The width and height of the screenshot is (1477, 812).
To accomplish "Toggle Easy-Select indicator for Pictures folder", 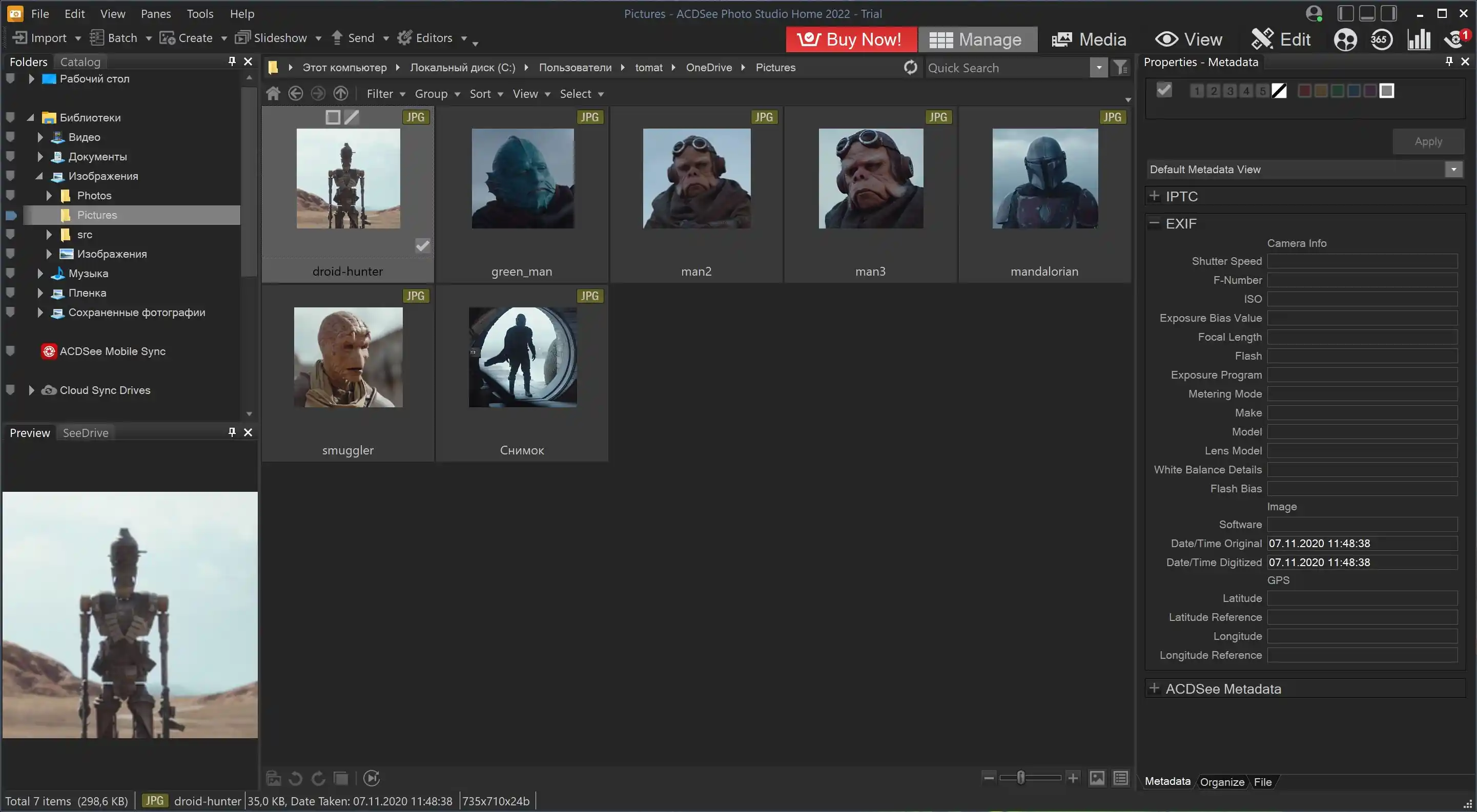I will [x=11, y=215].
